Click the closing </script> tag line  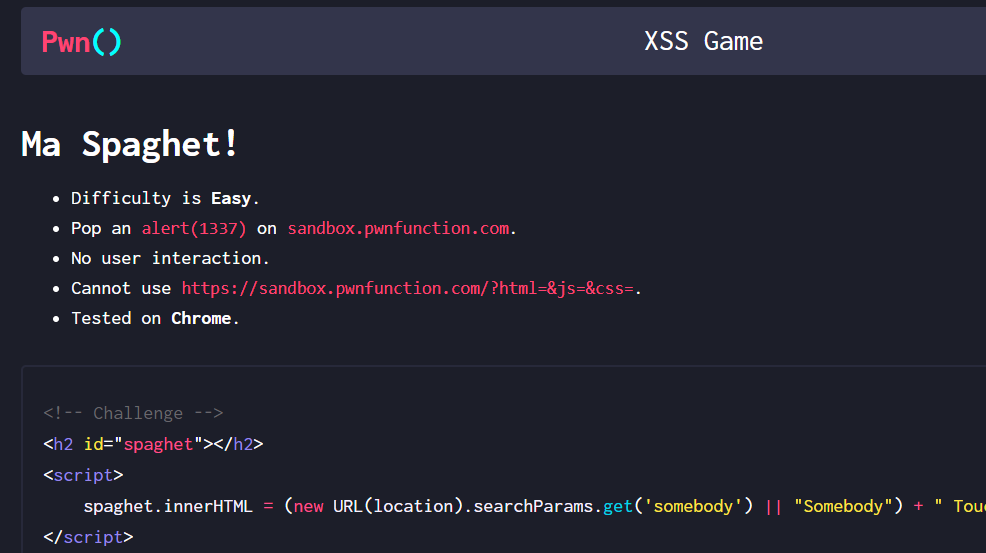click(88, 537)
